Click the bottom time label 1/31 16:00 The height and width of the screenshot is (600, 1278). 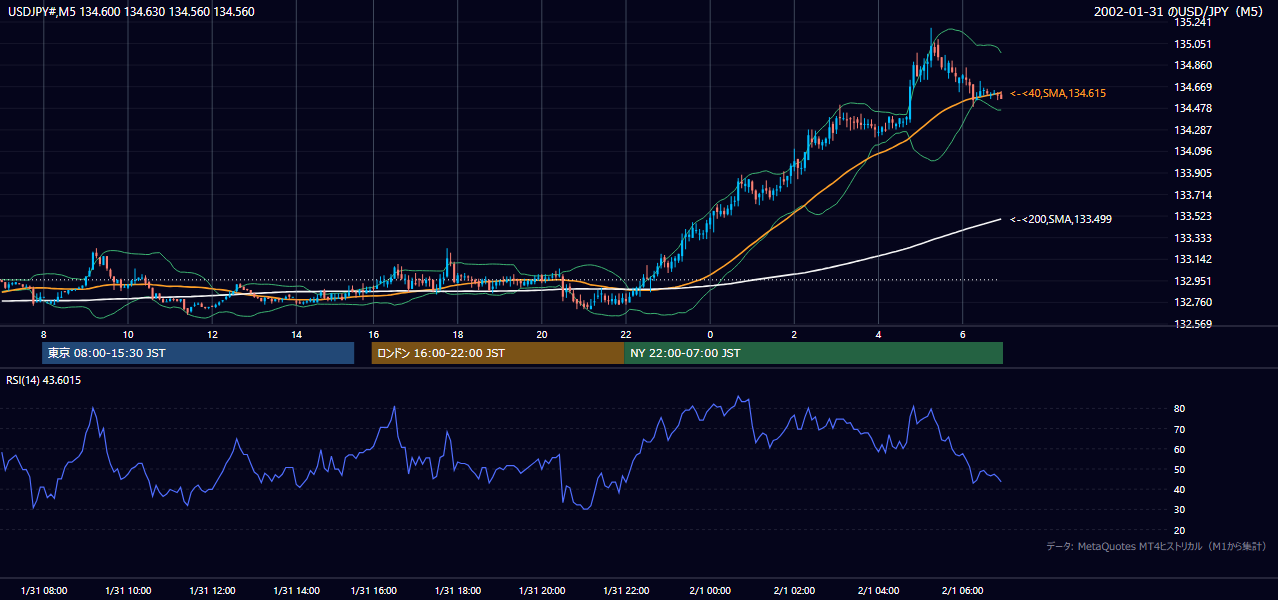pos(373,591)
